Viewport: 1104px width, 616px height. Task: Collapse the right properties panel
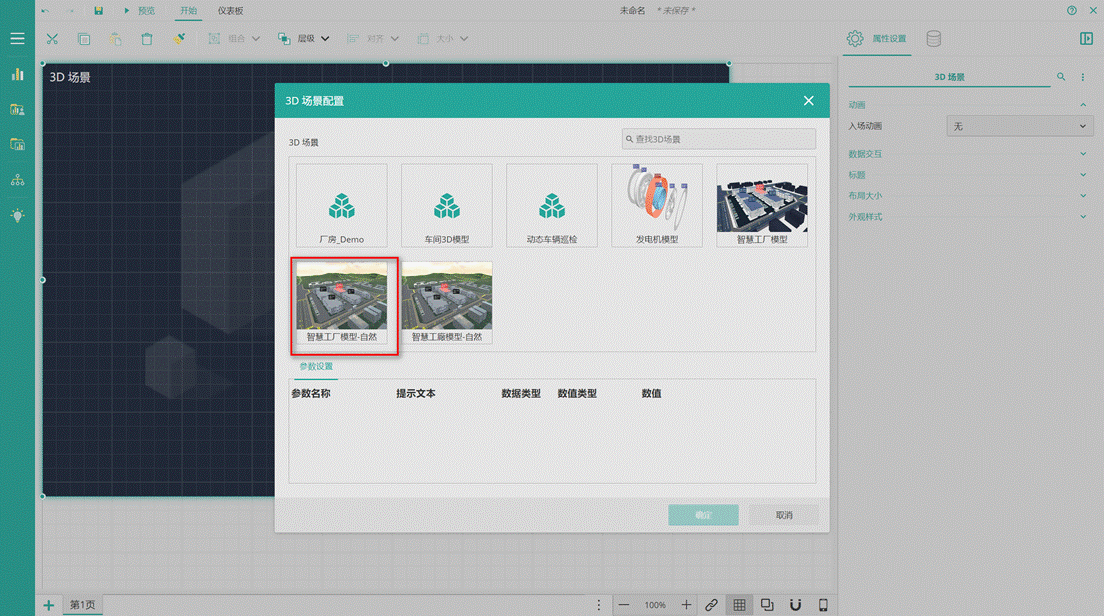coord(1087,39)
